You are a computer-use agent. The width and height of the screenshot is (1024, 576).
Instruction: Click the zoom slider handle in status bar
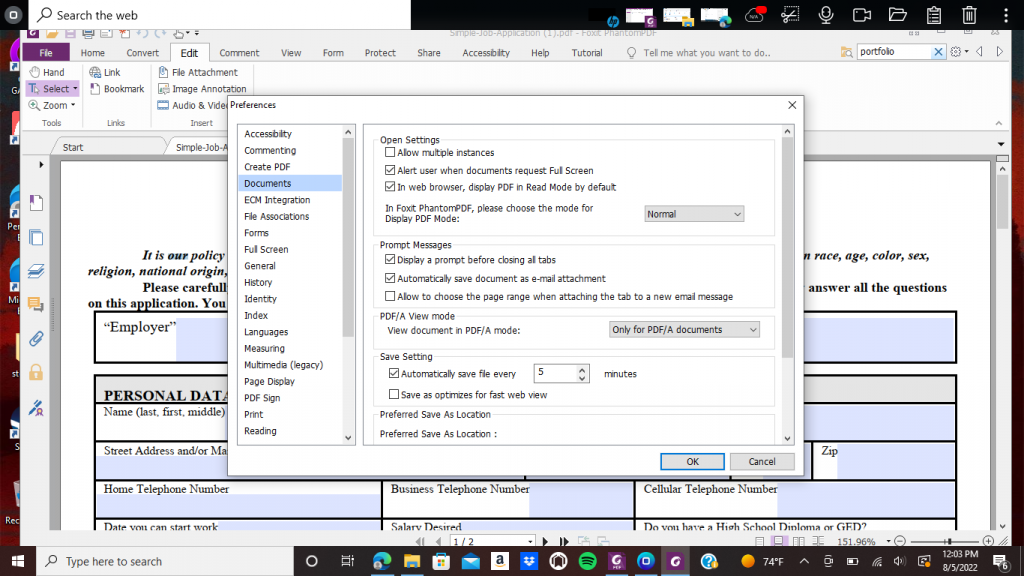948,541
